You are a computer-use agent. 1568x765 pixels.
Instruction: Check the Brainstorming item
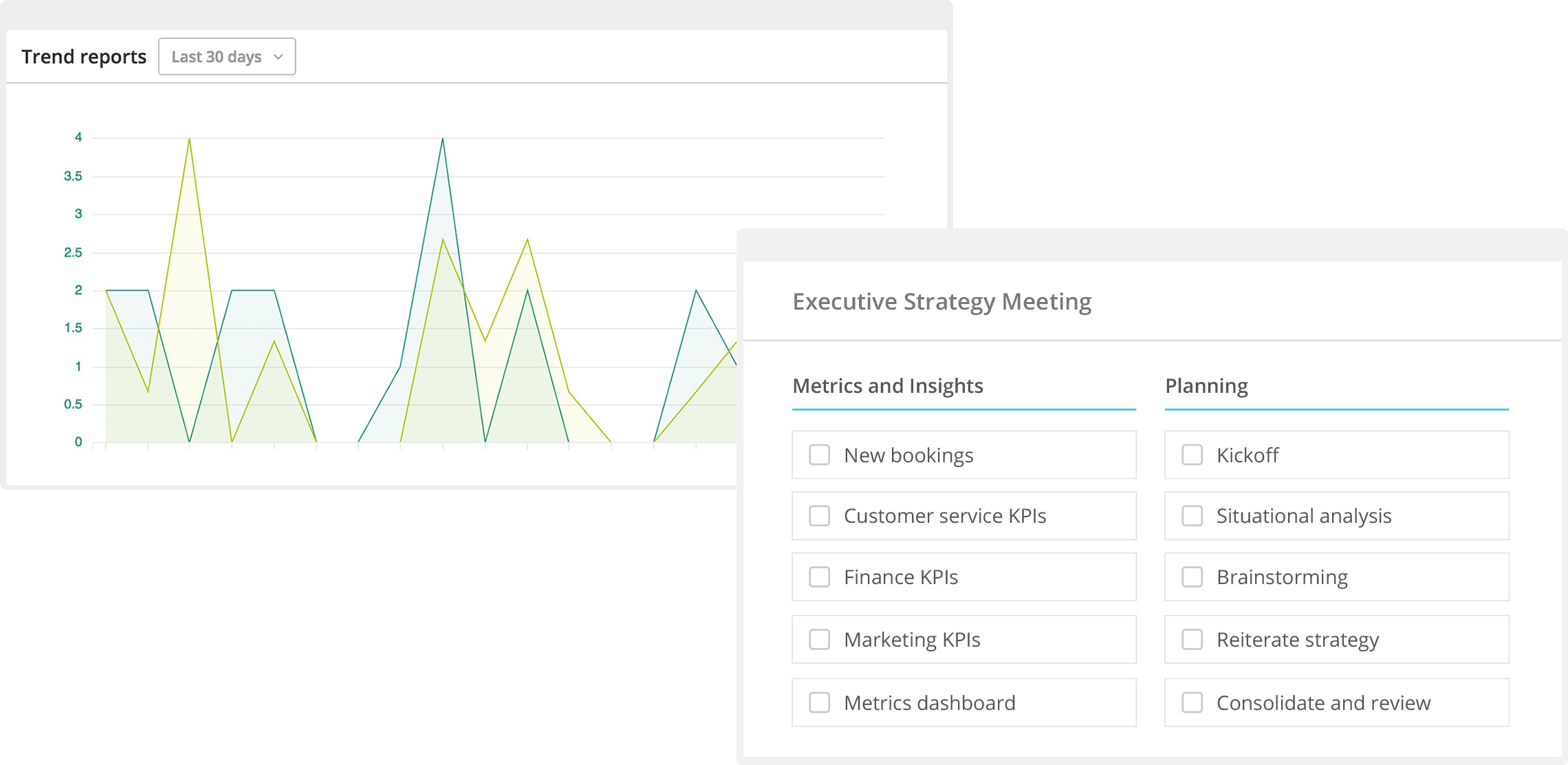1192,577
